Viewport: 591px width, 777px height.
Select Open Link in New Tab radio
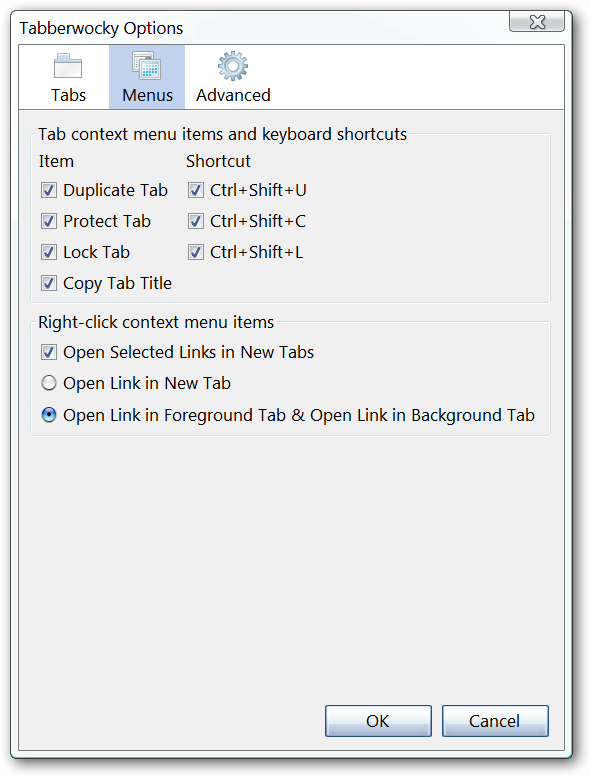click(49, 383)
